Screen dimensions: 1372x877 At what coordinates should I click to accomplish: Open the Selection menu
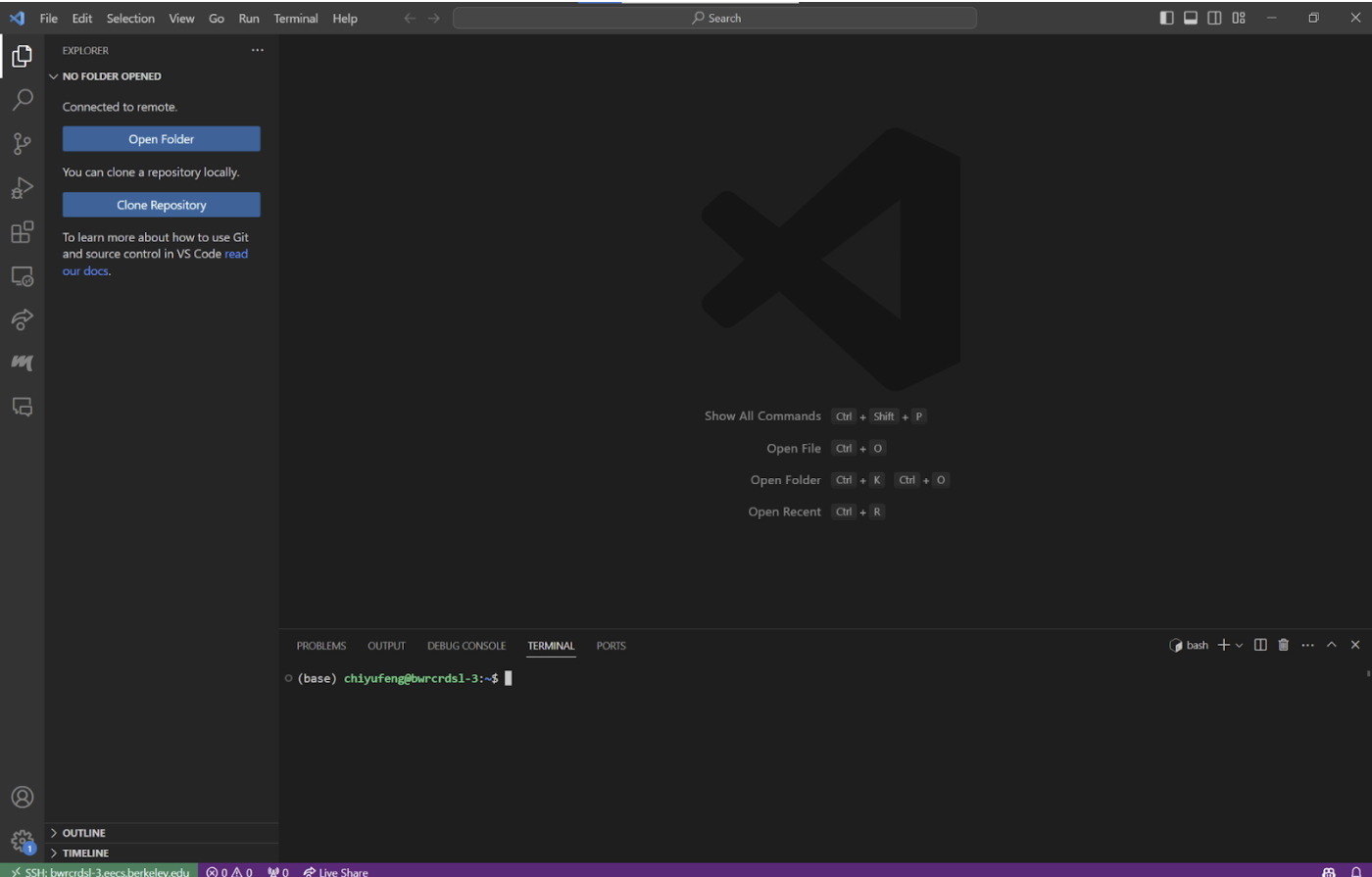coord(130,18)
